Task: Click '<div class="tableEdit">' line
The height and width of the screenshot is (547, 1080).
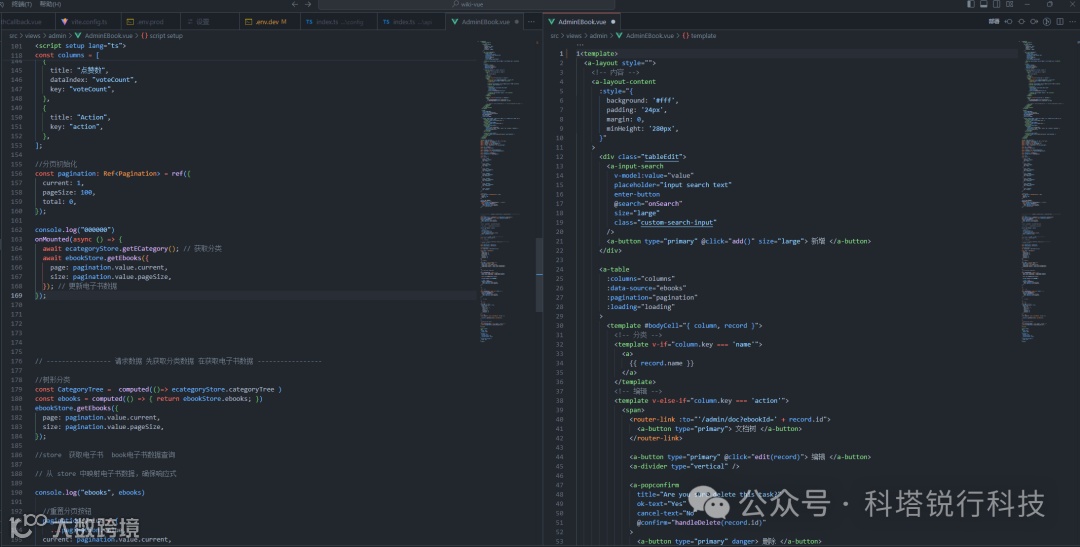Action: (643, 156)
